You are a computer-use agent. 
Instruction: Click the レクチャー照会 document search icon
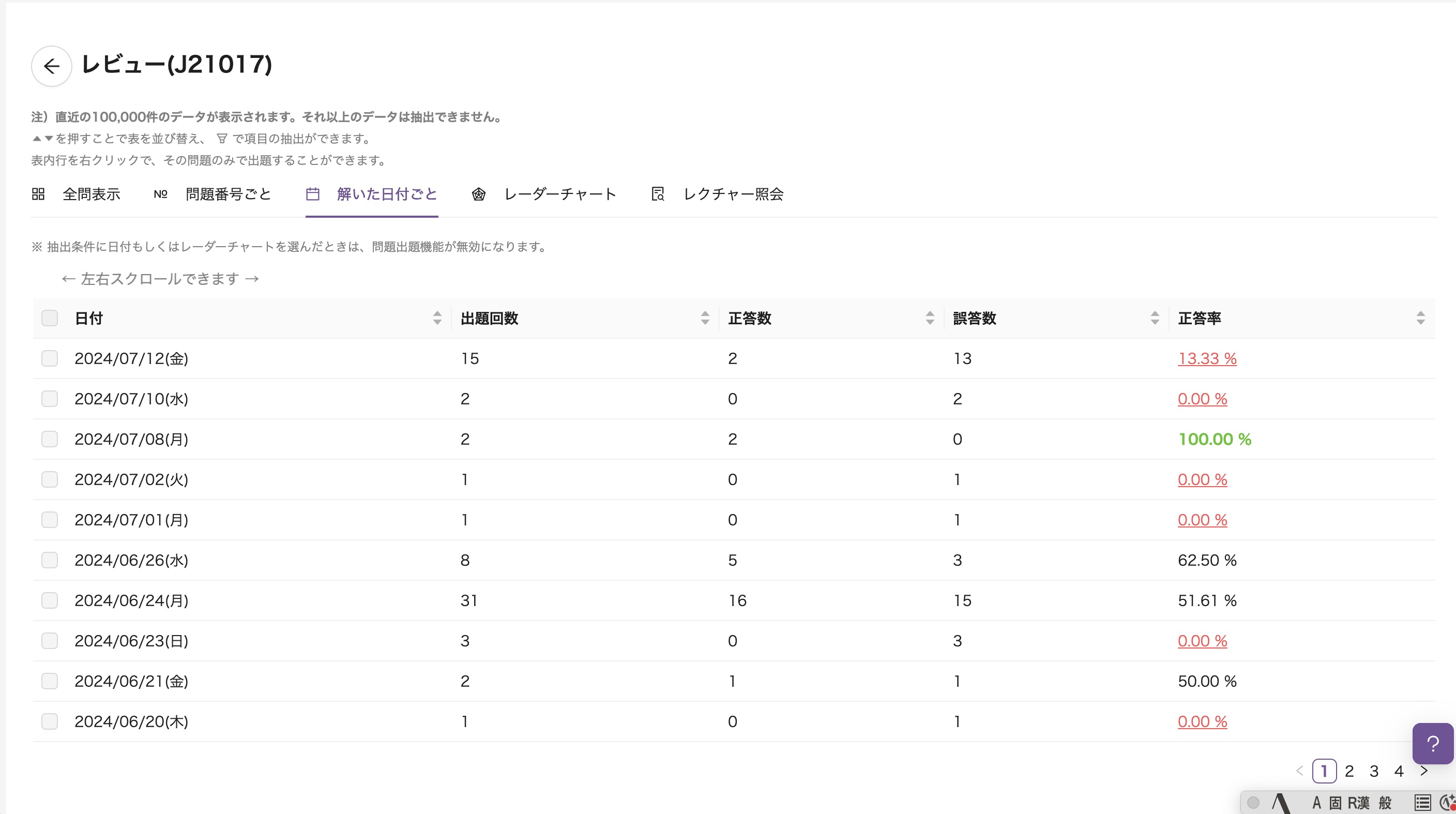[657, 194]
